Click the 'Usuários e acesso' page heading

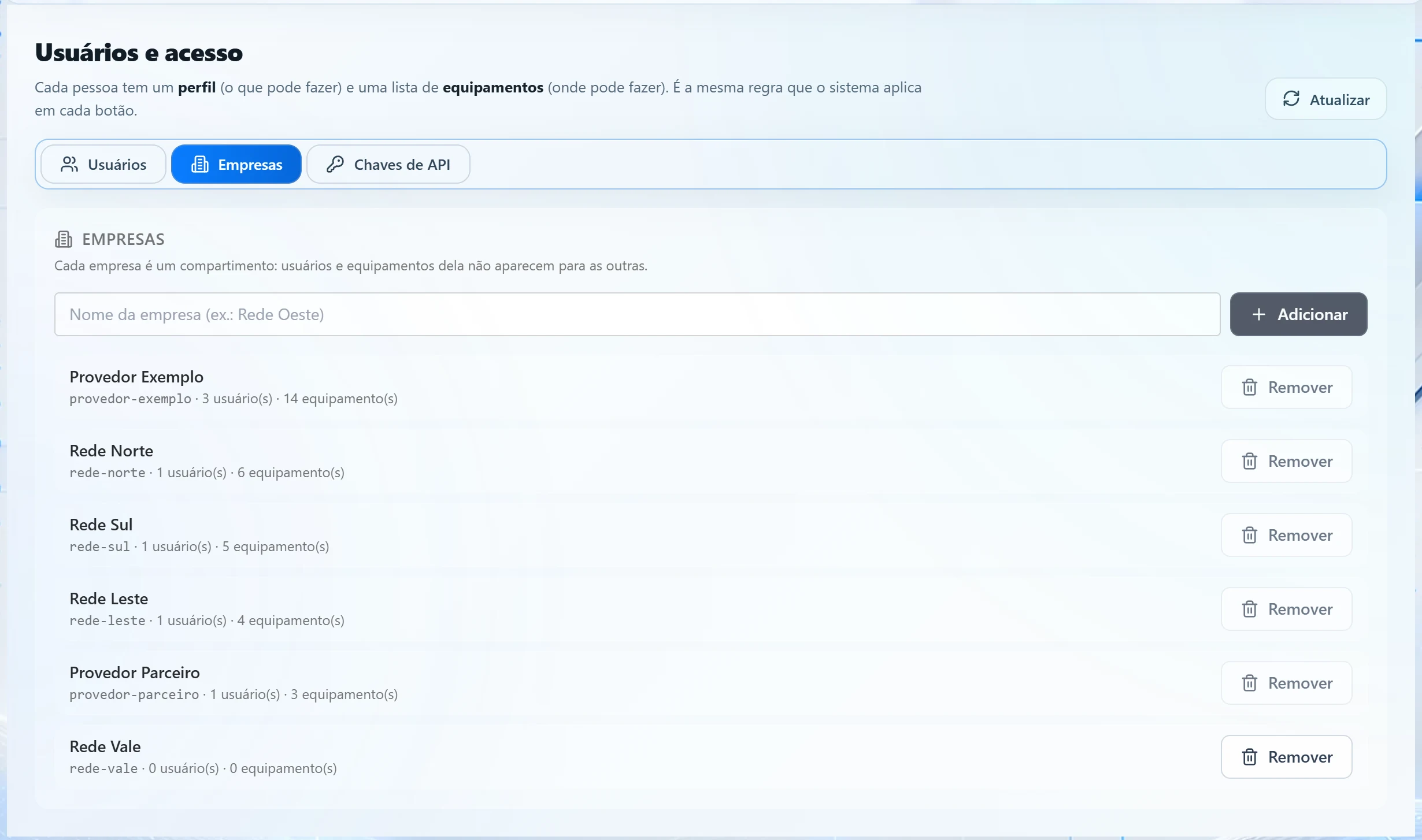point(139,53)
